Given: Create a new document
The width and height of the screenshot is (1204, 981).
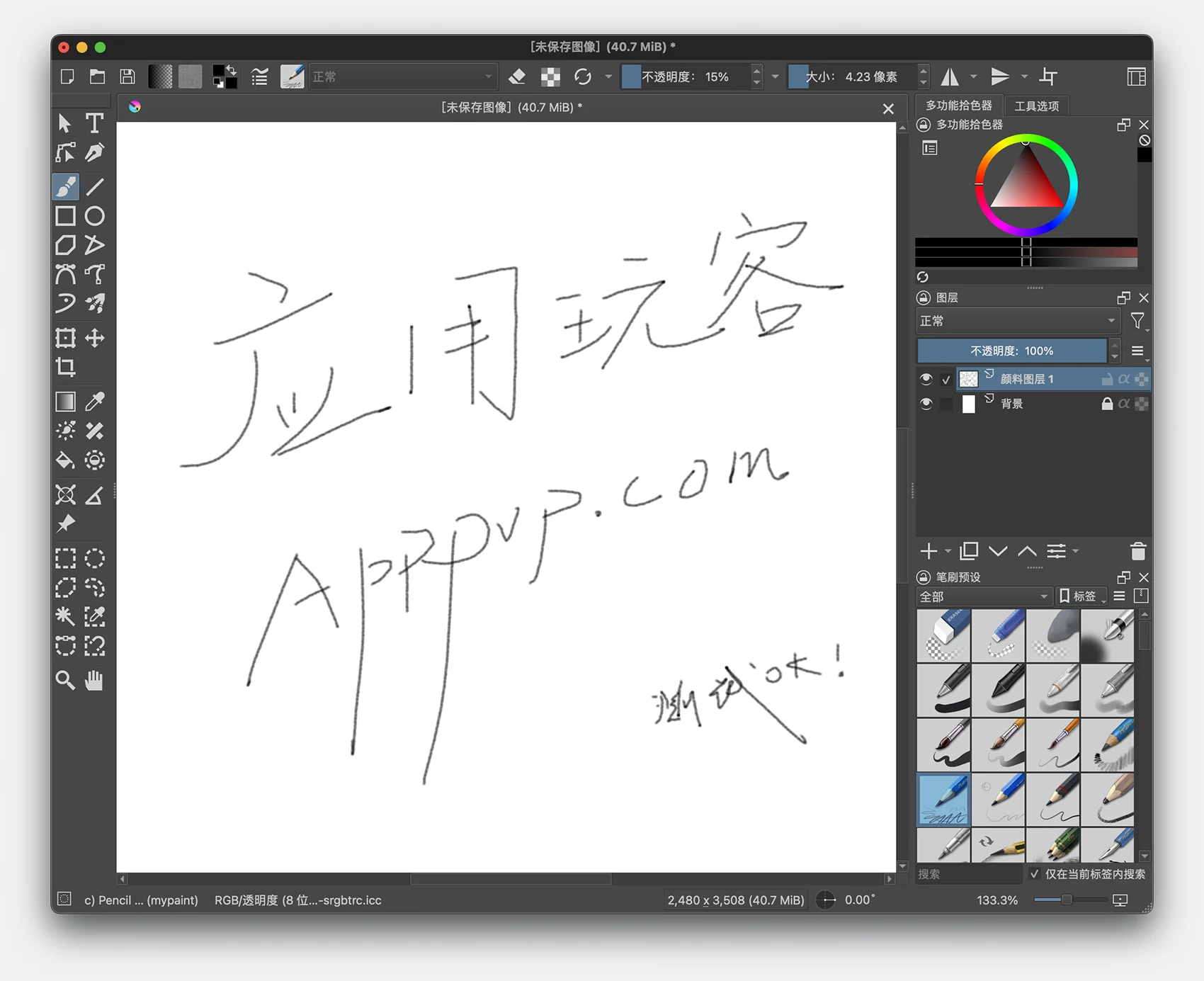Looking at the screenshot, I should tap(67, 76).
